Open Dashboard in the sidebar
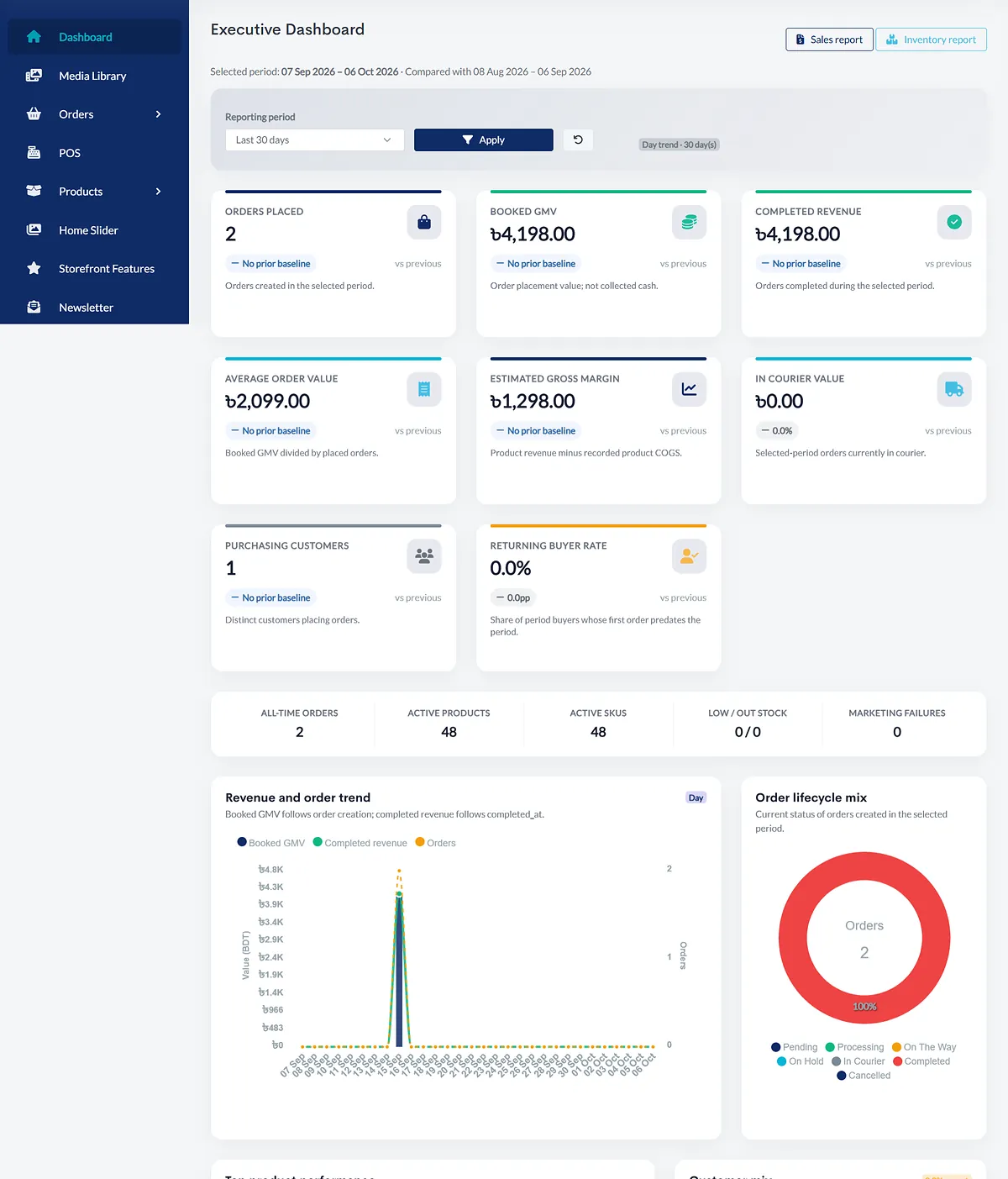The width and height of the screenshot is (1008, 1179). (x=94, y=37)
